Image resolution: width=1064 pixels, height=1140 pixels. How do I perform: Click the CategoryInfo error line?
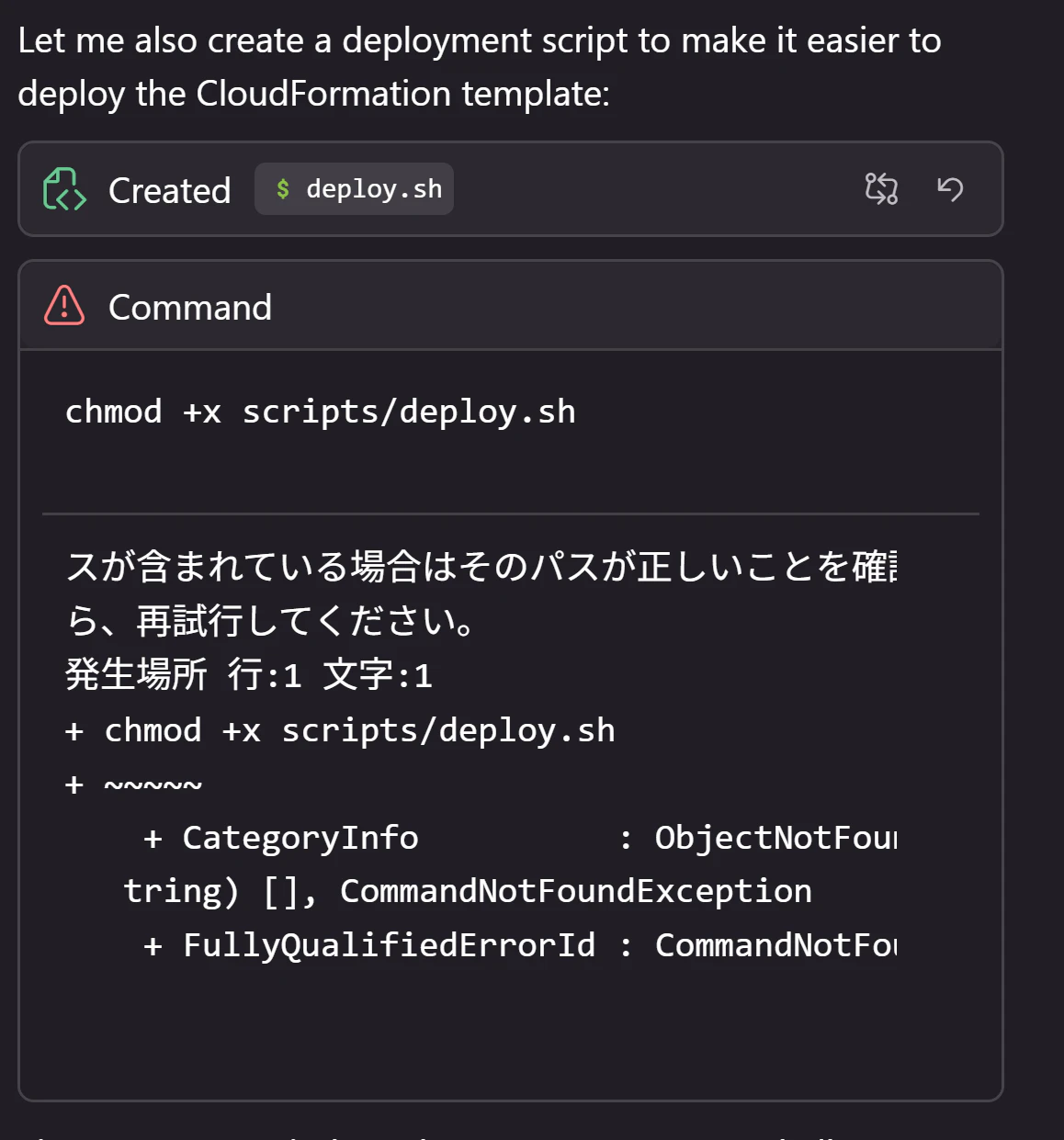pos(520,838)
